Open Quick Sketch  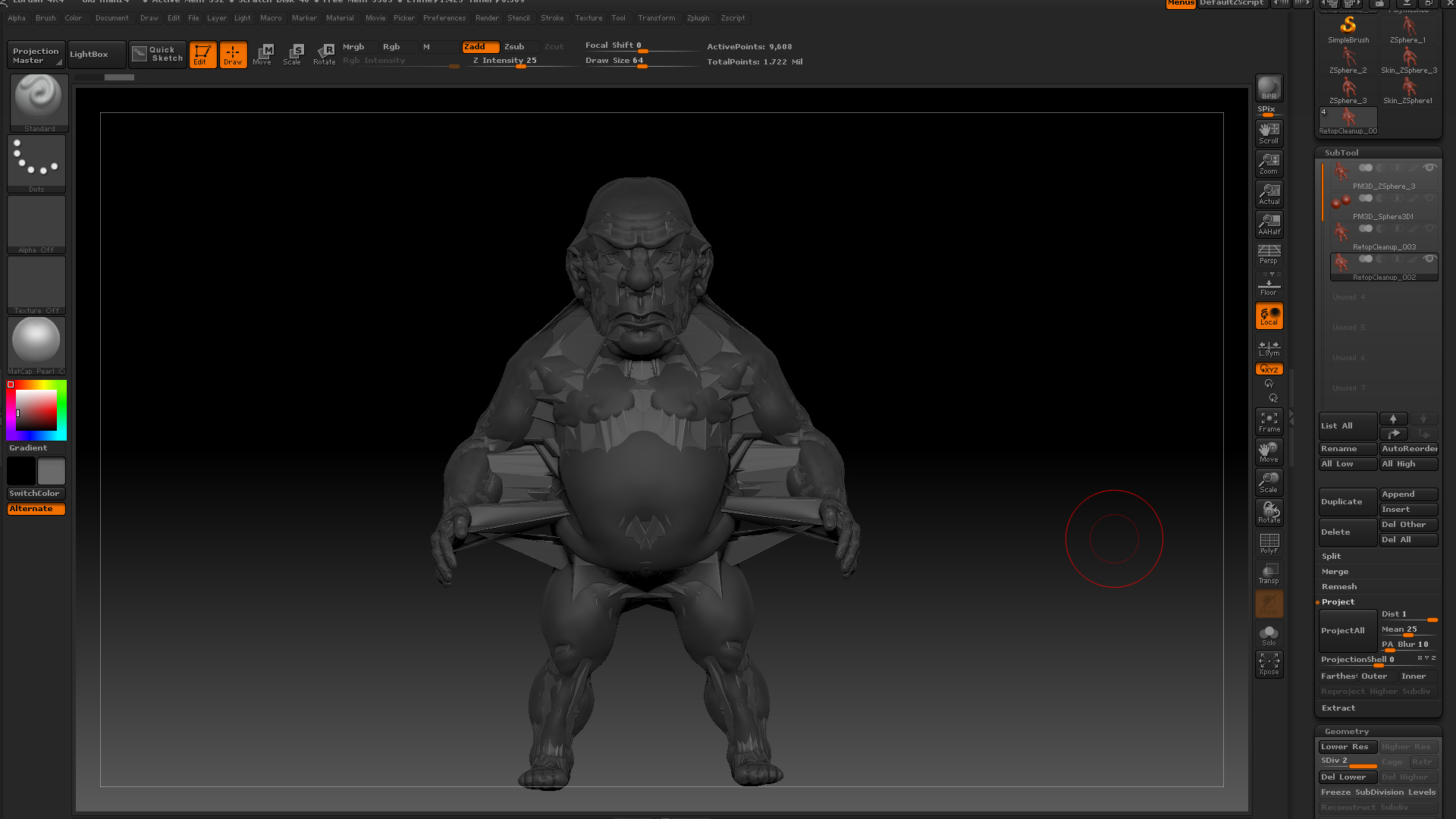tap(158, 55)
